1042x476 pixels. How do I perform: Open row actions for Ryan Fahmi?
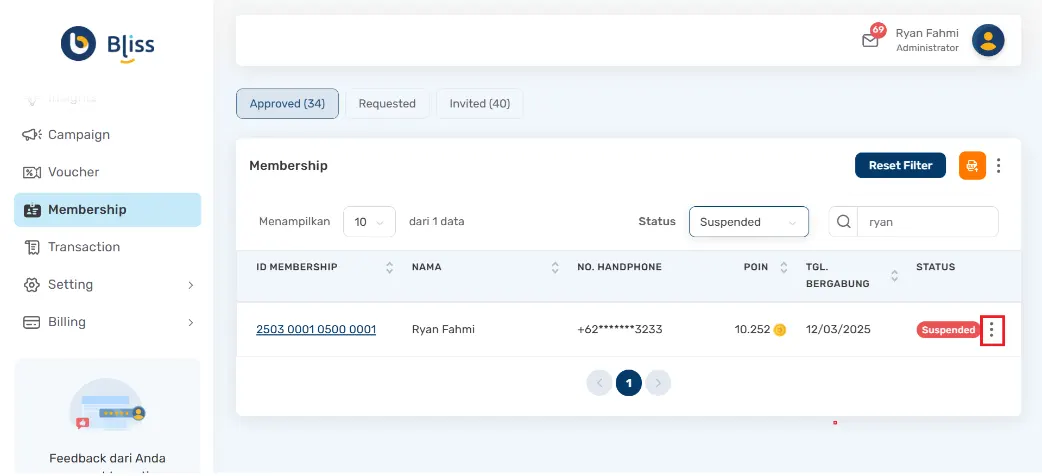[992, 330]
